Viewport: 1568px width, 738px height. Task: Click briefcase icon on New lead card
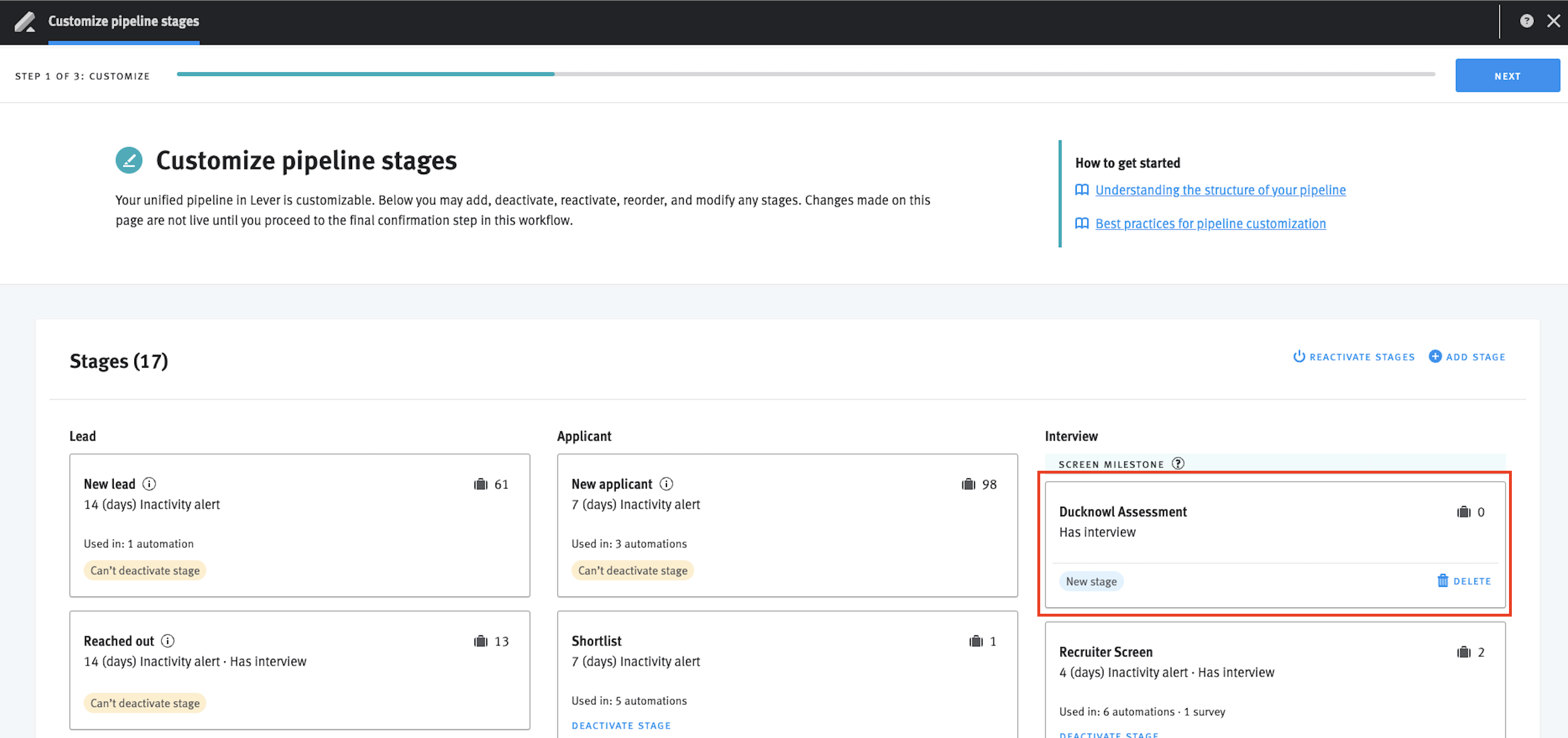pos(481,484)
